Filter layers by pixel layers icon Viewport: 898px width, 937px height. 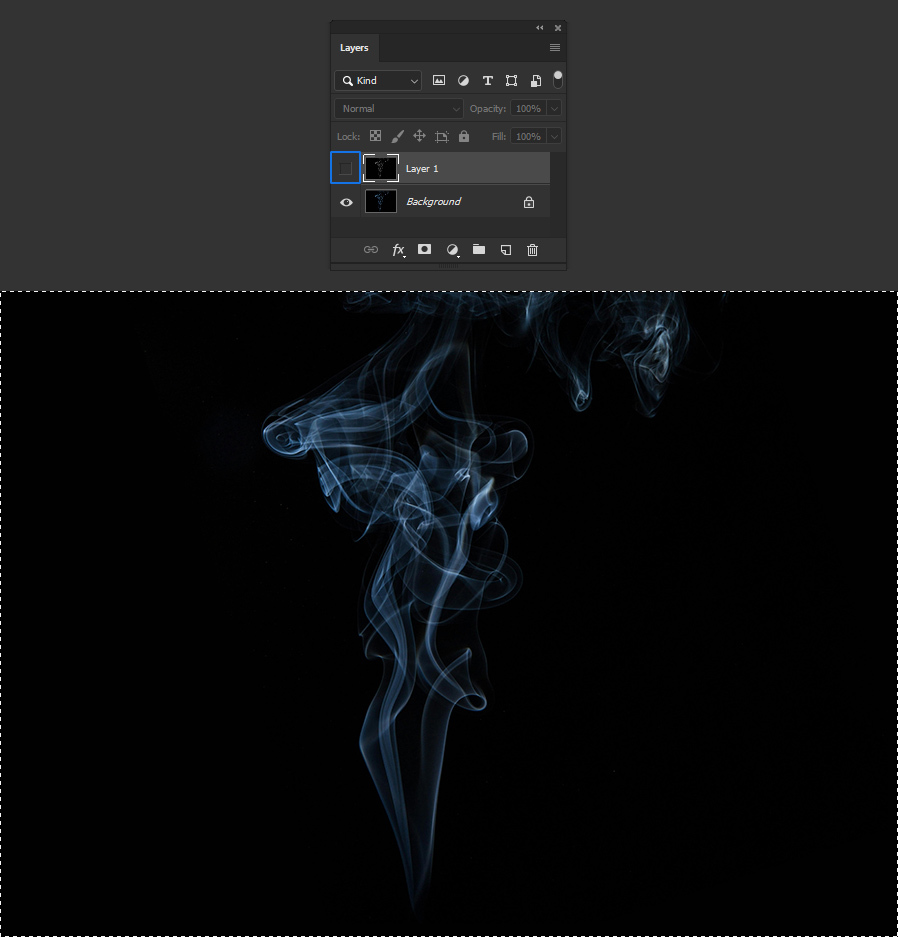tap(439, 80)
